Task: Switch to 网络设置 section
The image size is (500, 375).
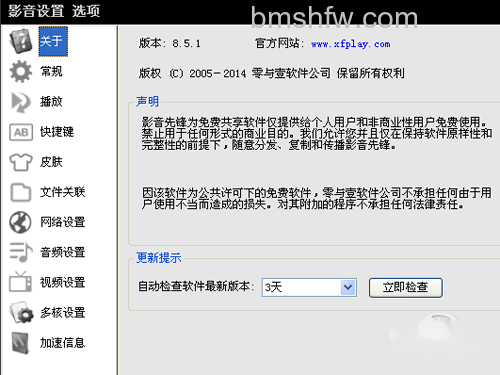Action: (x=63, y=222)
